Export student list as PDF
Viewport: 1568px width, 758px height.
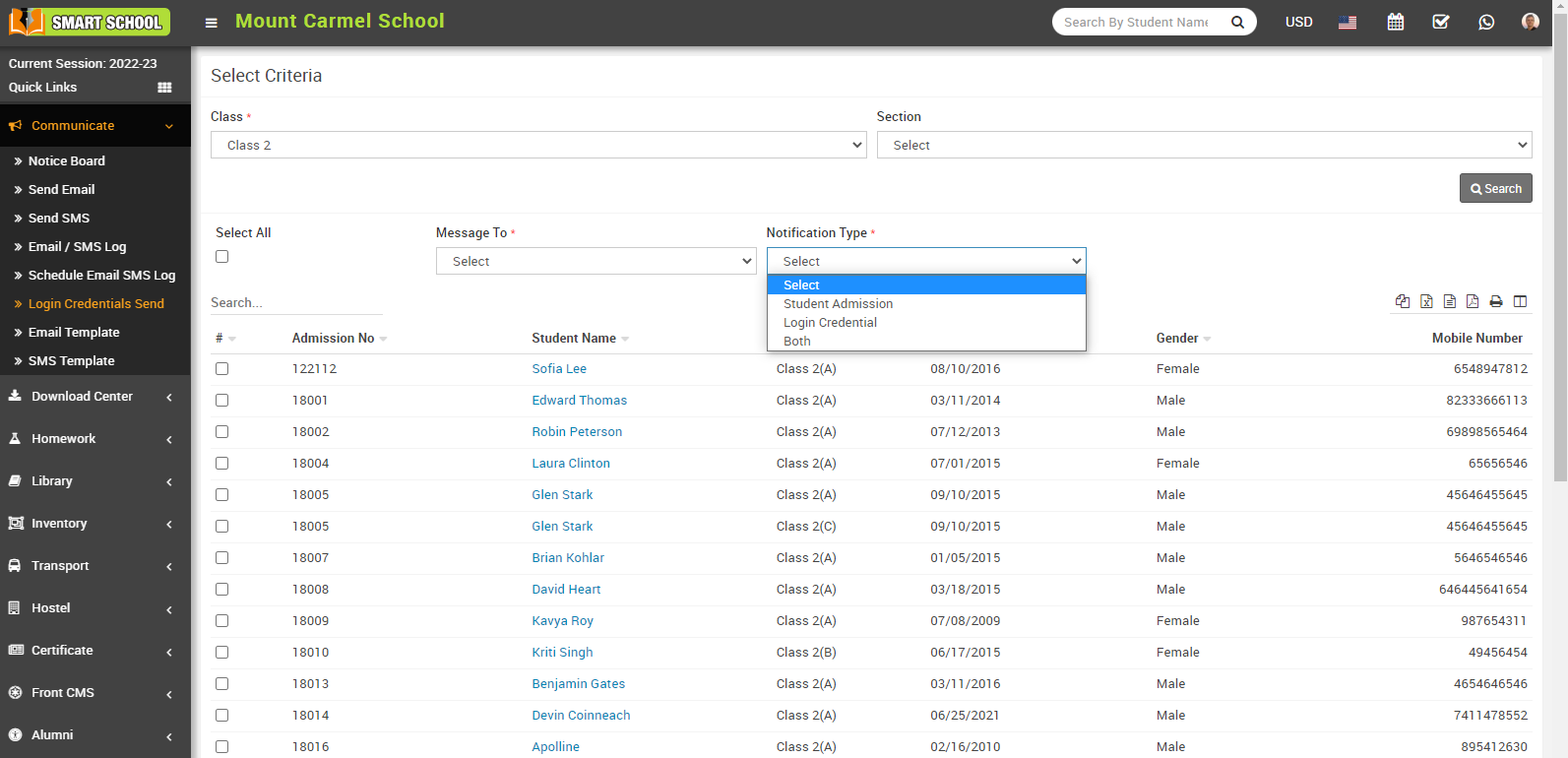click(x=1473, y=301)
